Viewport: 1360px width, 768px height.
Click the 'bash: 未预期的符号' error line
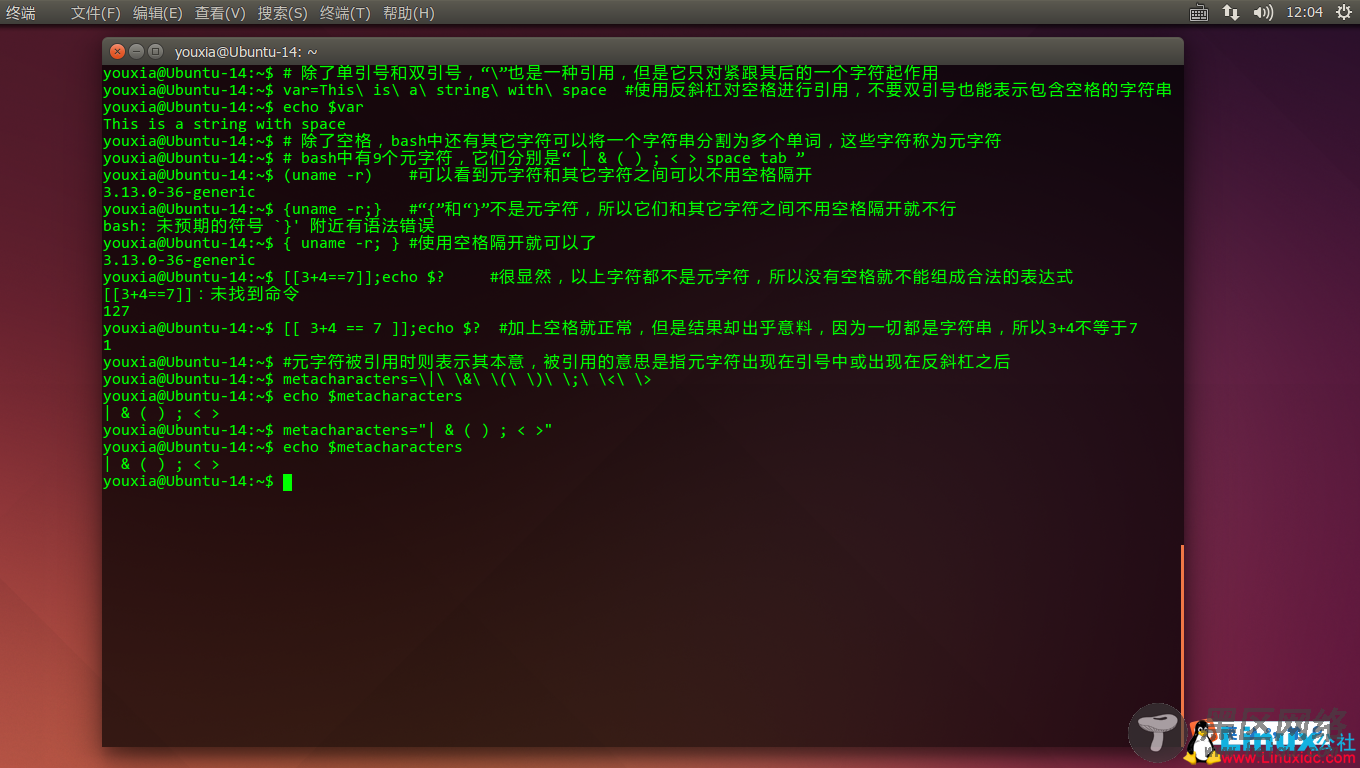(269, 226)
